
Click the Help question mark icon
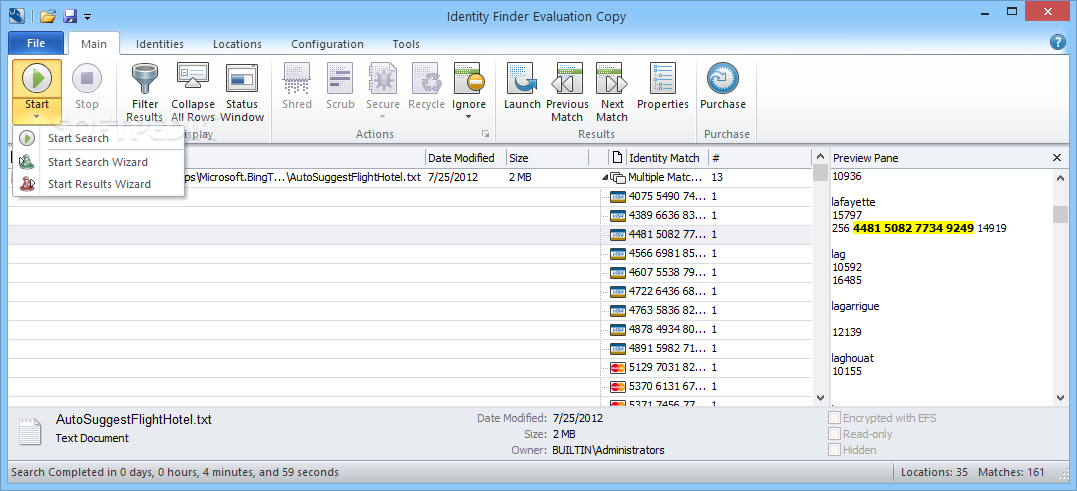click(x=1058, y=43)
